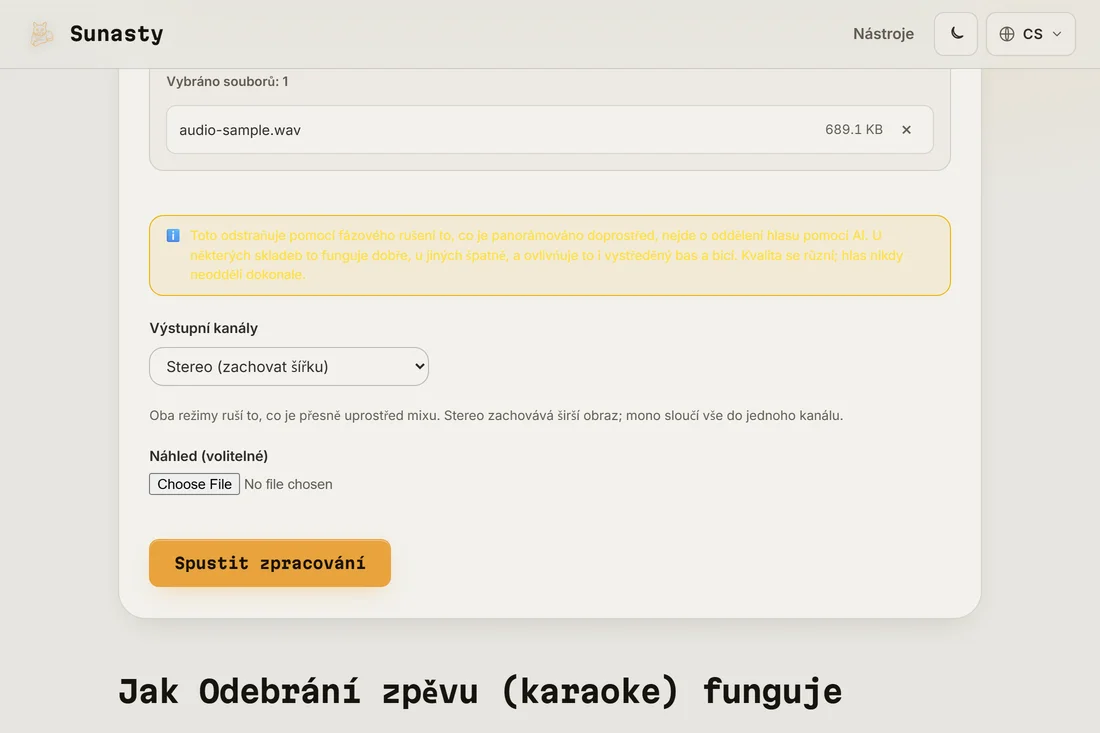Click the Spustit zpracování button
Screen dimensions: 1100x733
pos(270,563)
